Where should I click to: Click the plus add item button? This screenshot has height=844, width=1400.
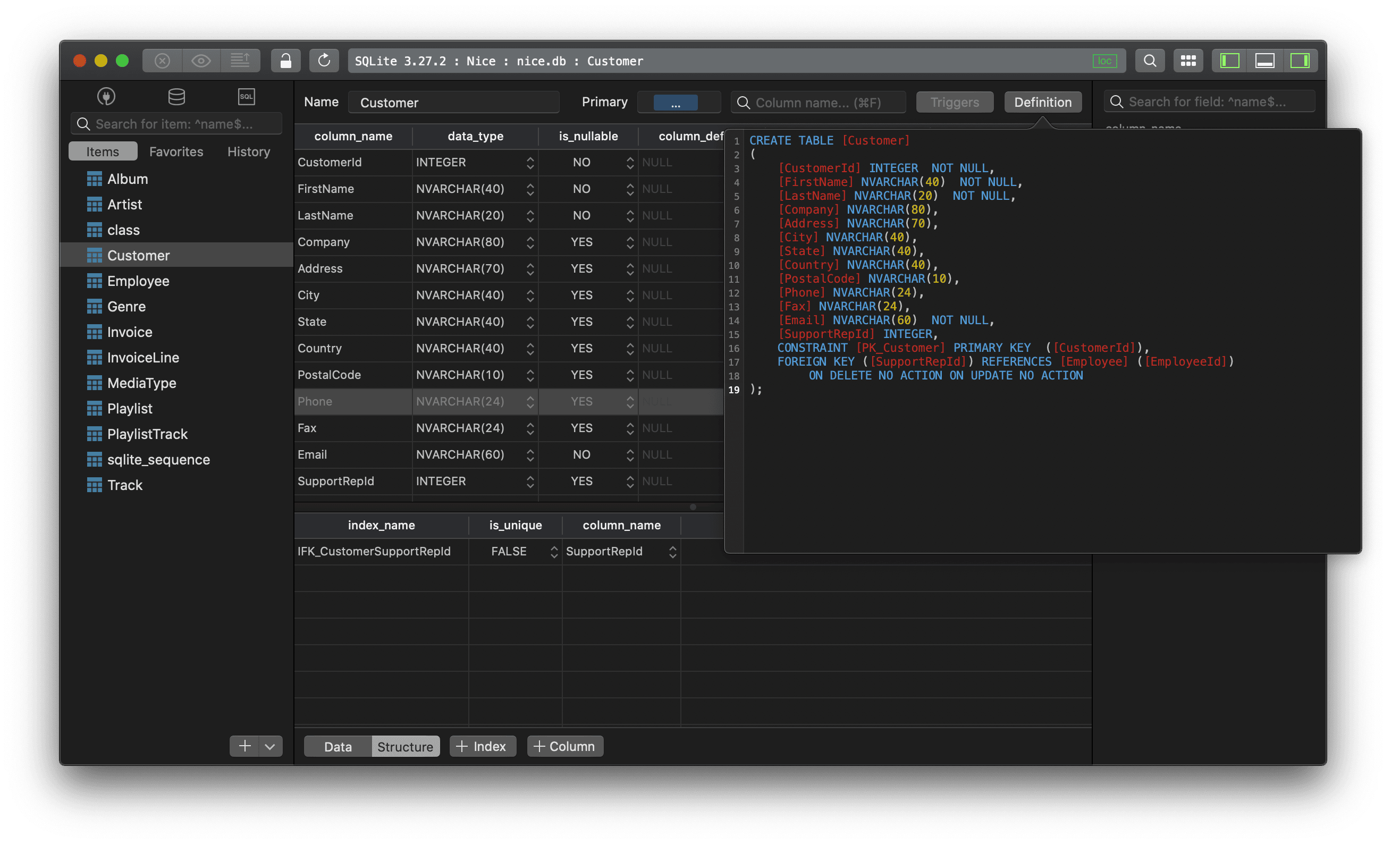[x=244, y=746]
